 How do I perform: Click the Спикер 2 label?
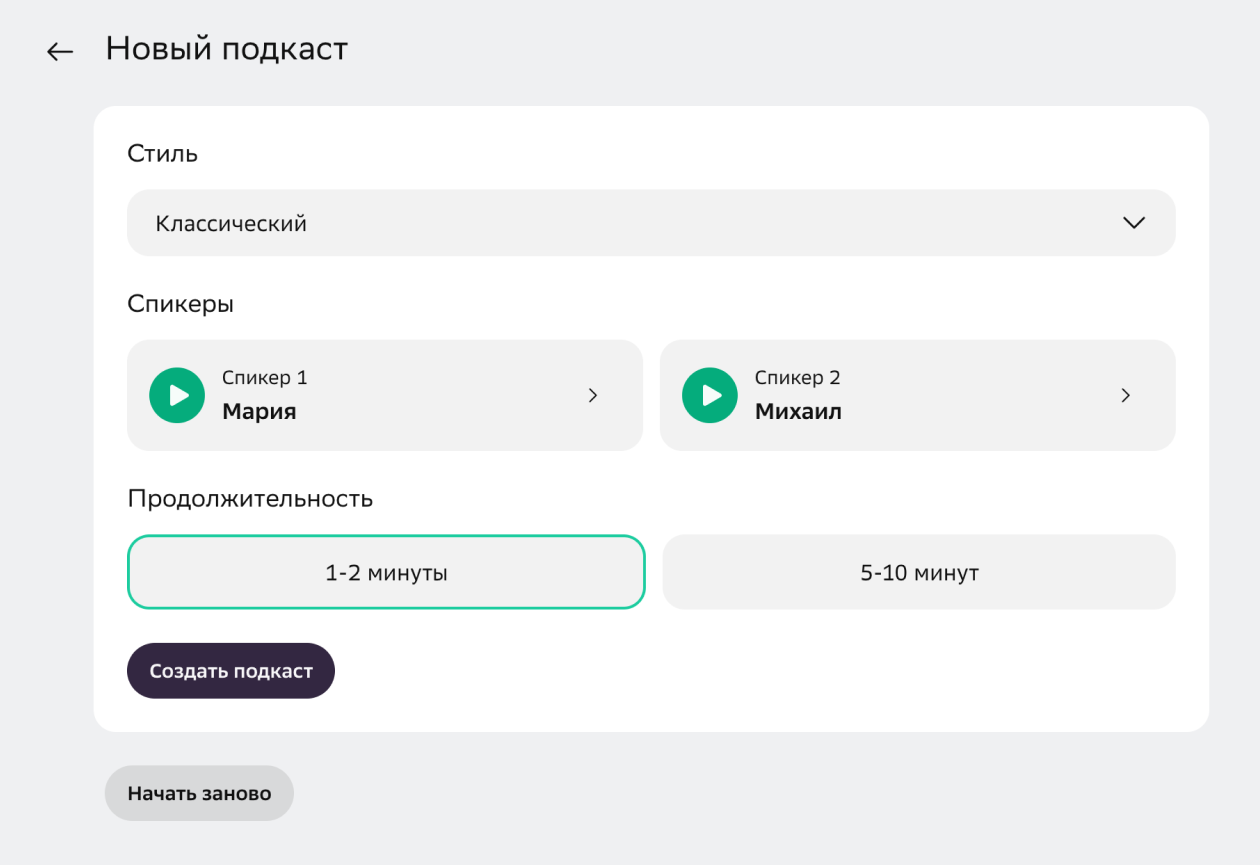pyautogui.click(x=798, y=378)
